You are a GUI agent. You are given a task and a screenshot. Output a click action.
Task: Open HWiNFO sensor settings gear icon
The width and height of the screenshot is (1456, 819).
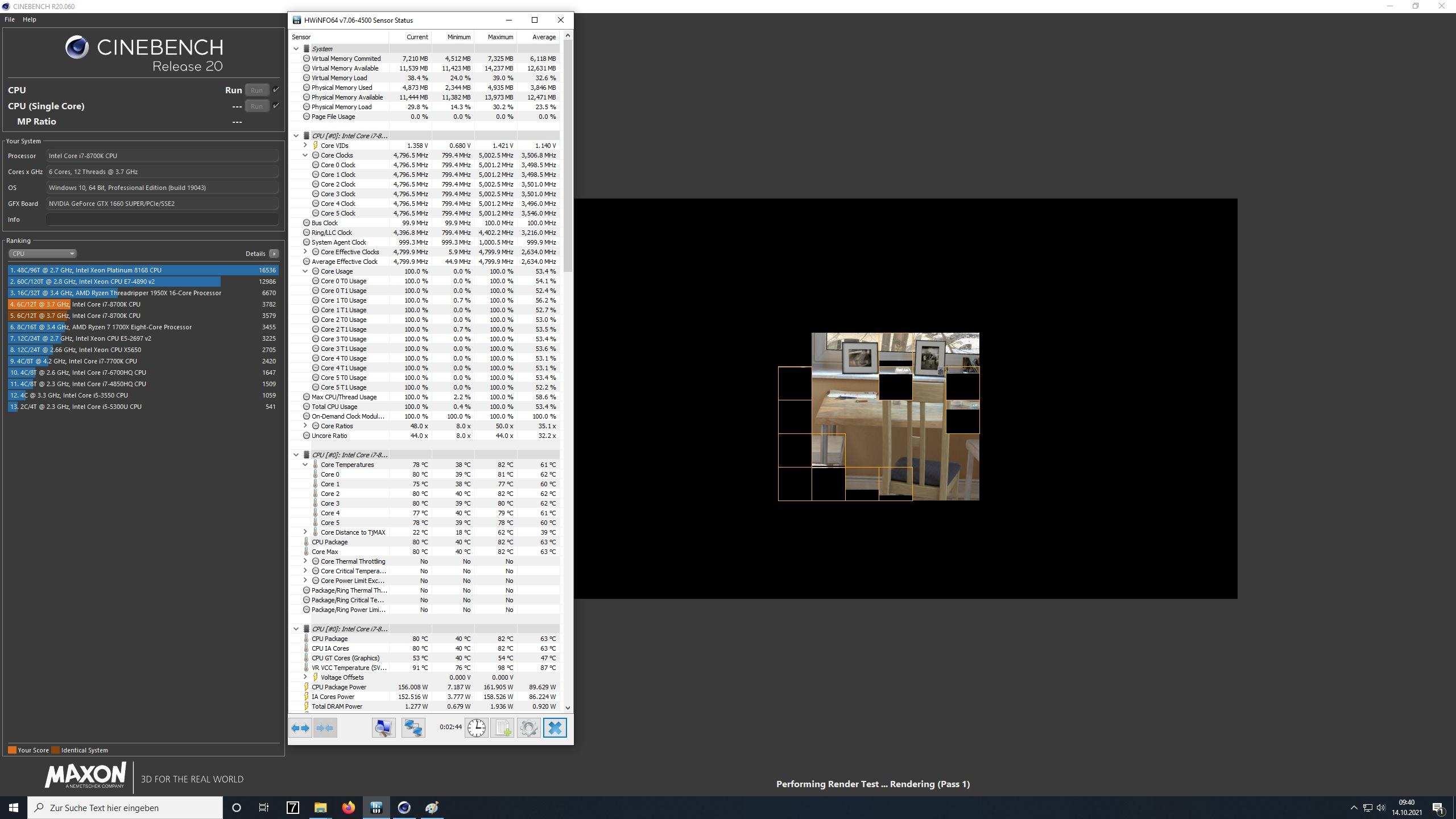[528, 727]
